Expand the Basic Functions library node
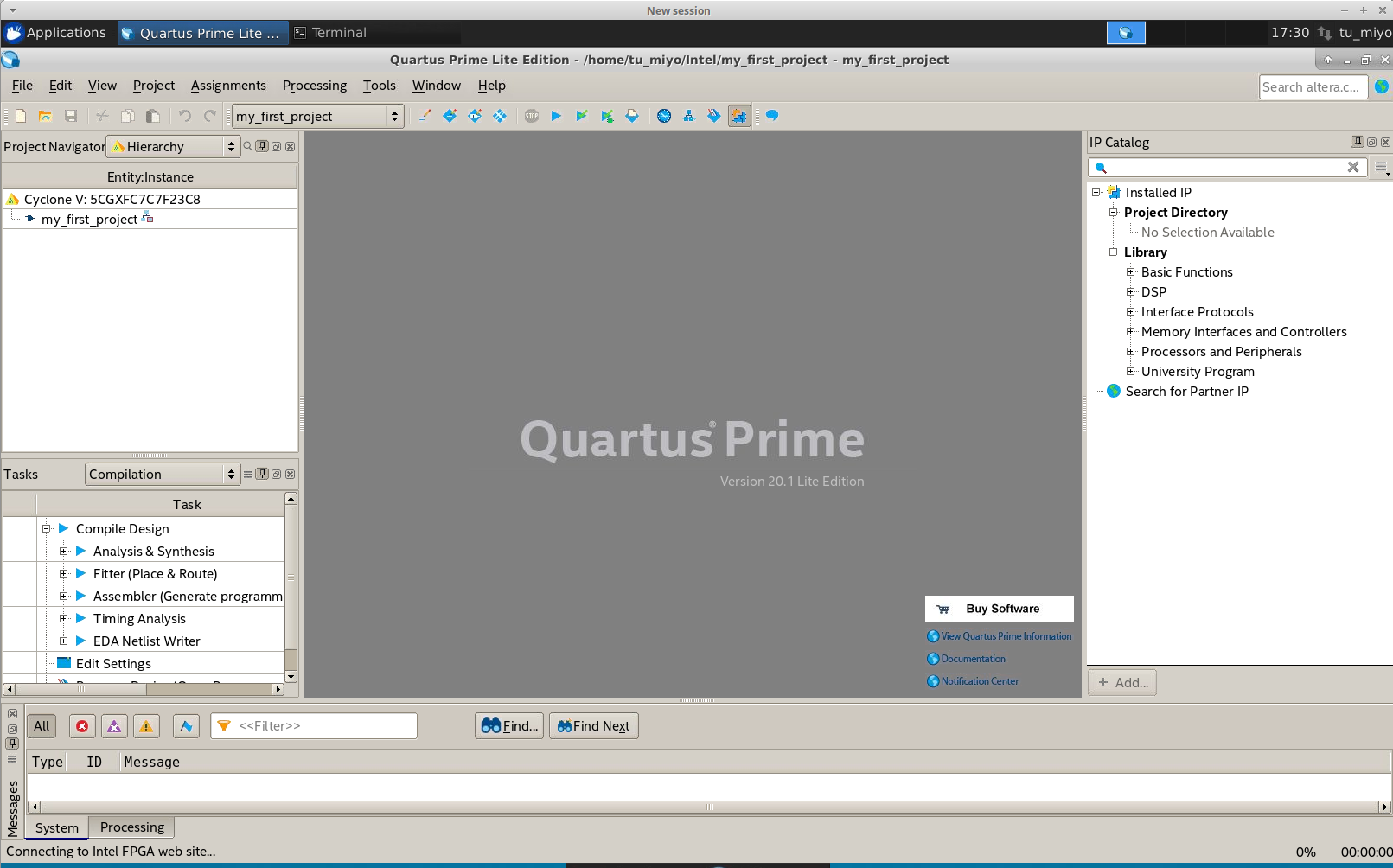Viewport: 1393px width, 868px height. pyautogui.click(x=1130, y=272)
